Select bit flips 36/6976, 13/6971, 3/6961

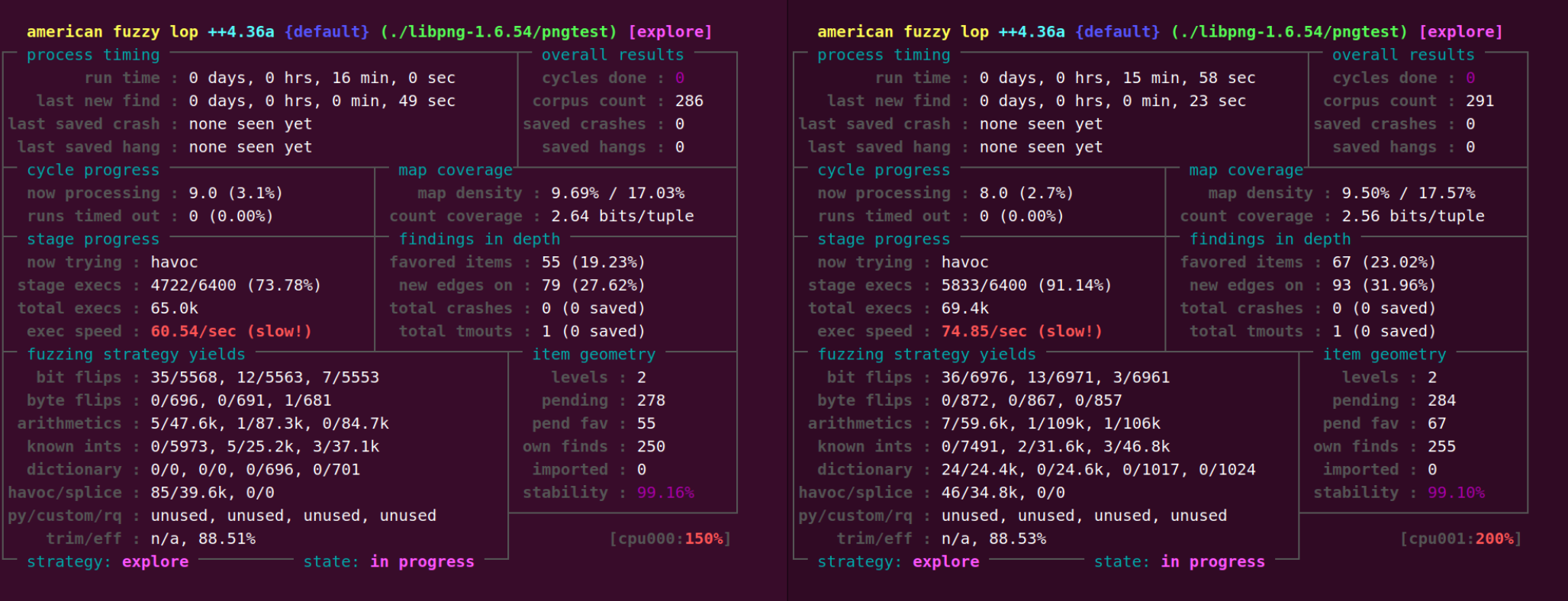coord(1055,378)
